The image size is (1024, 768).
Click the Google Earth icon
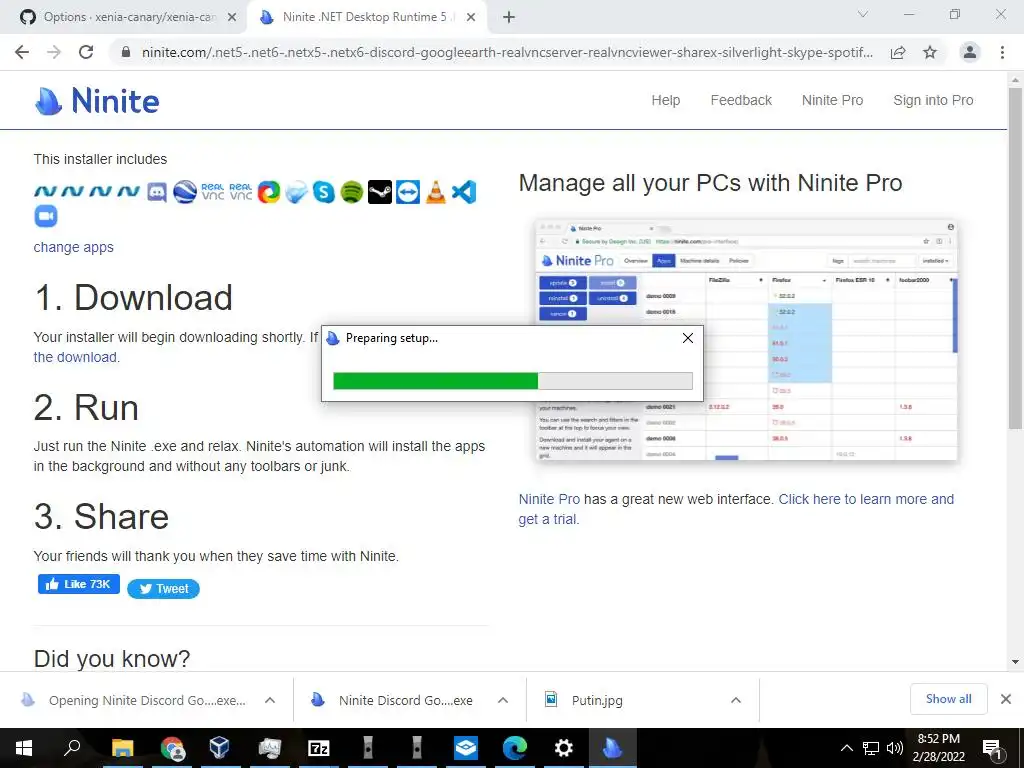(185, 192)
